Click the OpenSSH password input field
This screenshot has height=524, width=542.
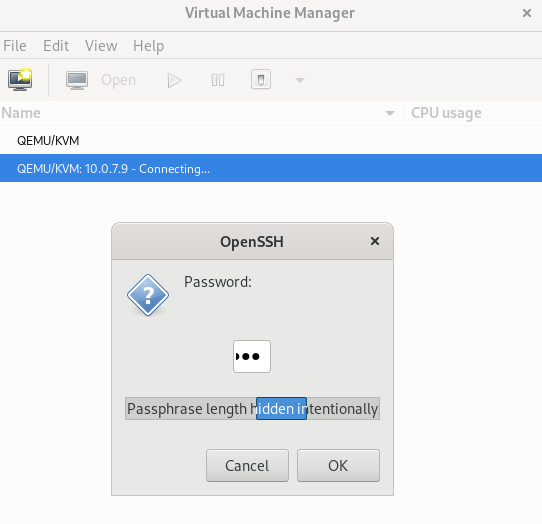pyautogui.click(x=252, y=356)
